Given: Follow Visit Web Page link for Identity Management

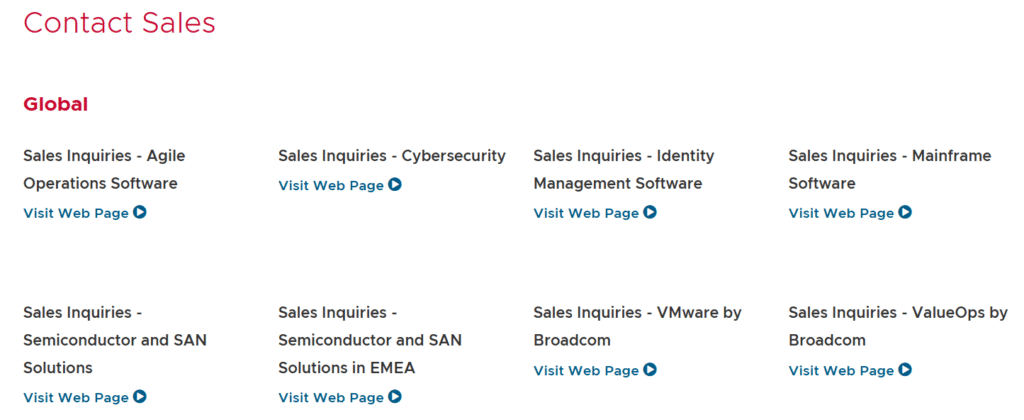Looking at the screenshot, I should coord(586,213).
